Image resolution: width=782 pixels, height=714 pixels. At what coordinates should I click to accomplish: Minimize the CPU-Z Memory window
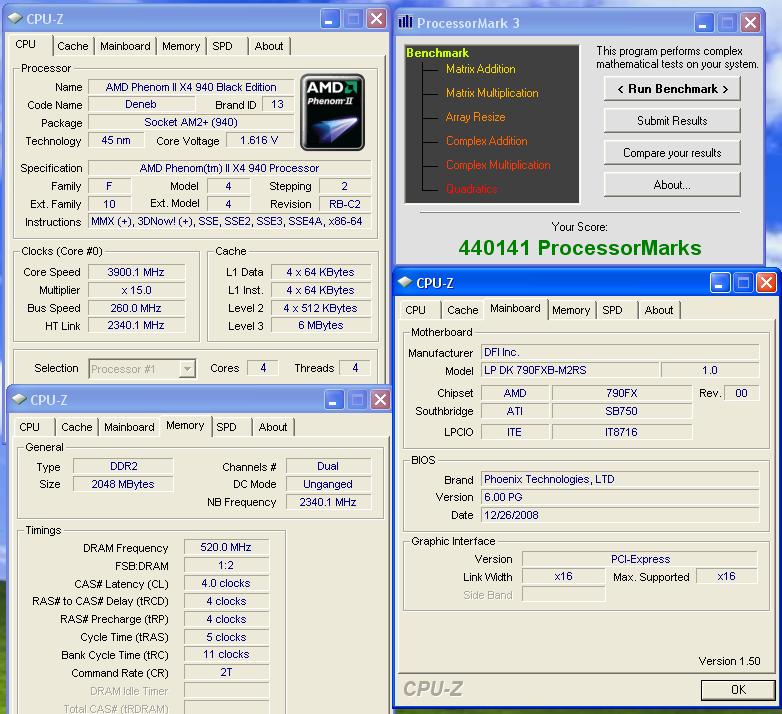[333, 399]
